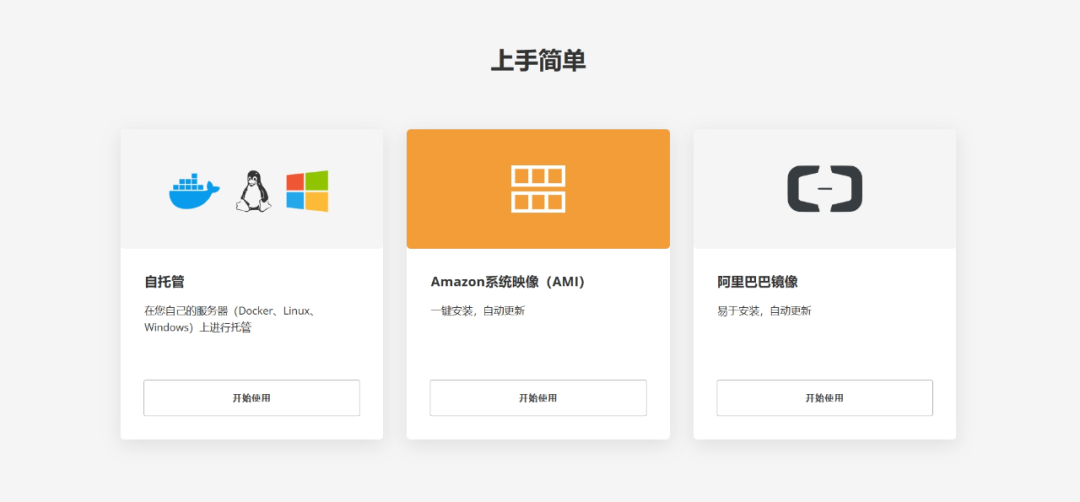Click the self-hosted description mentioning Docker
The width and height of the screenshot is (1080, 502).
232,319
